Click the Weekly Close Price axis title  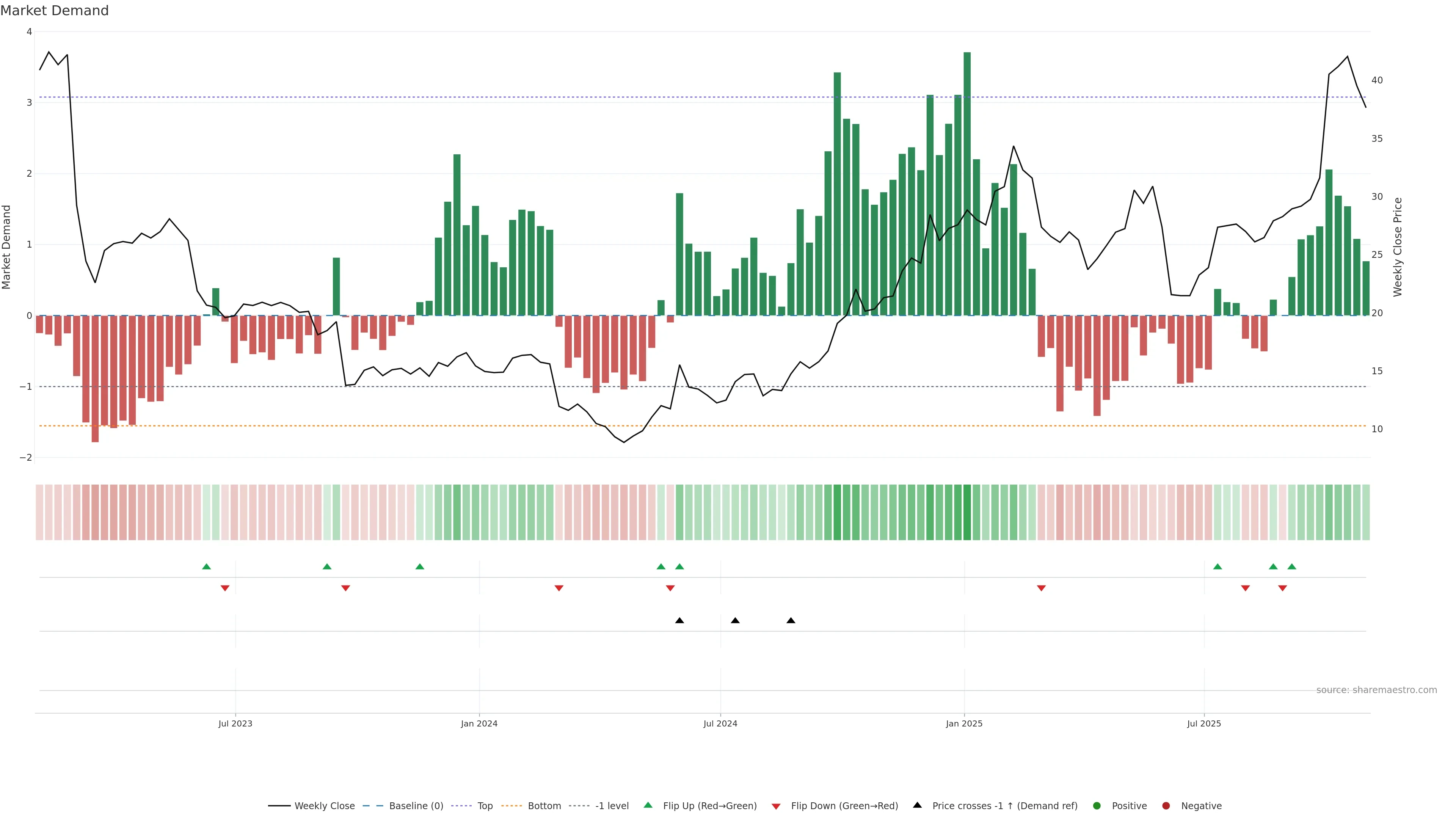click(x=1398, y=247)
